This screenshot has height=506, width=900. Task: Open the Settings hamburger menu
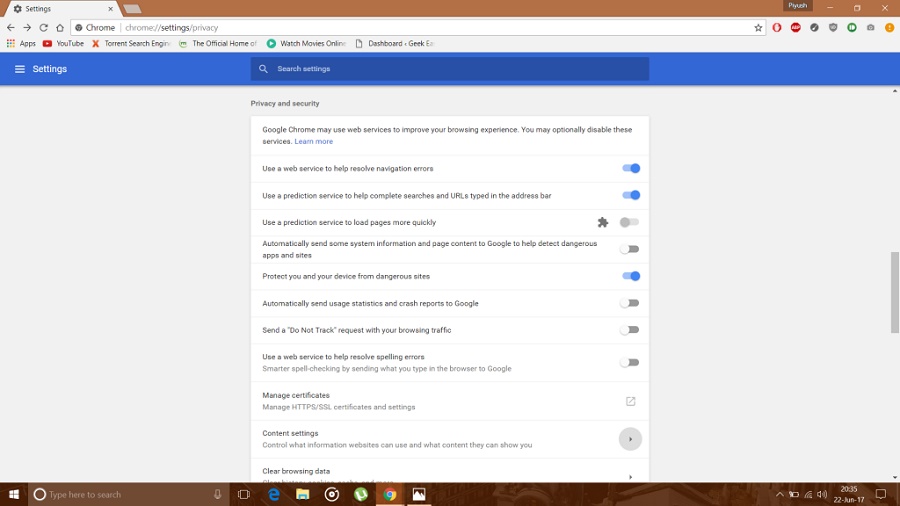pos(20,69)
